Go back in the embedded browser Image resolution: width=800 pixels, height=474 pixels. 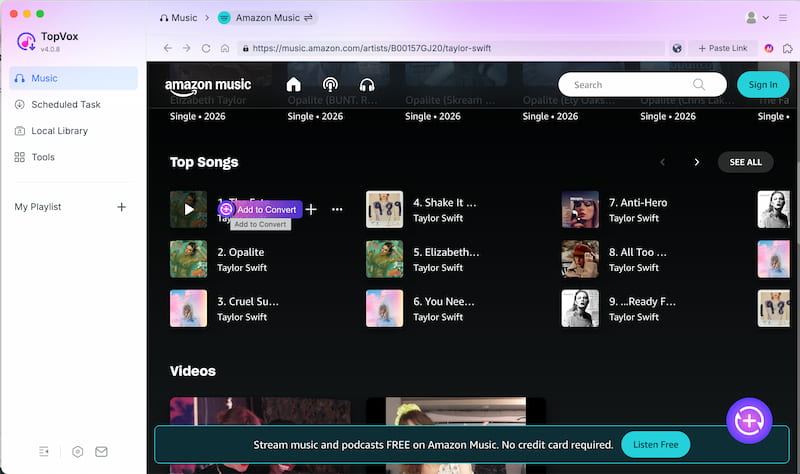[x=168, y=48]
